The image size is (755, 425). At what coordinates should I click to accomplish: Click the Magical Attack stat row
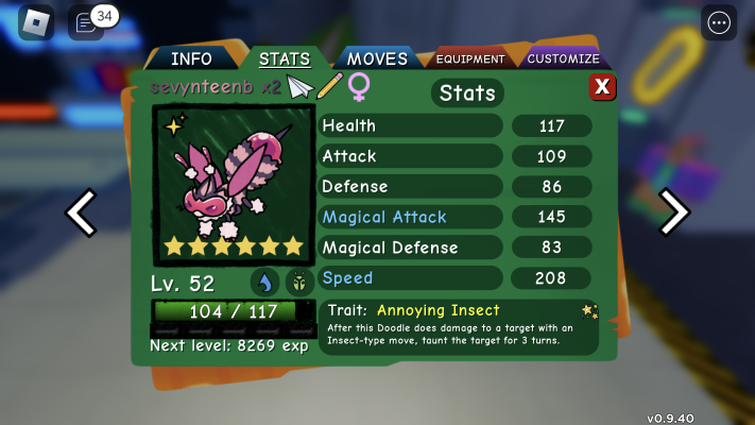[x=455, y=217]
